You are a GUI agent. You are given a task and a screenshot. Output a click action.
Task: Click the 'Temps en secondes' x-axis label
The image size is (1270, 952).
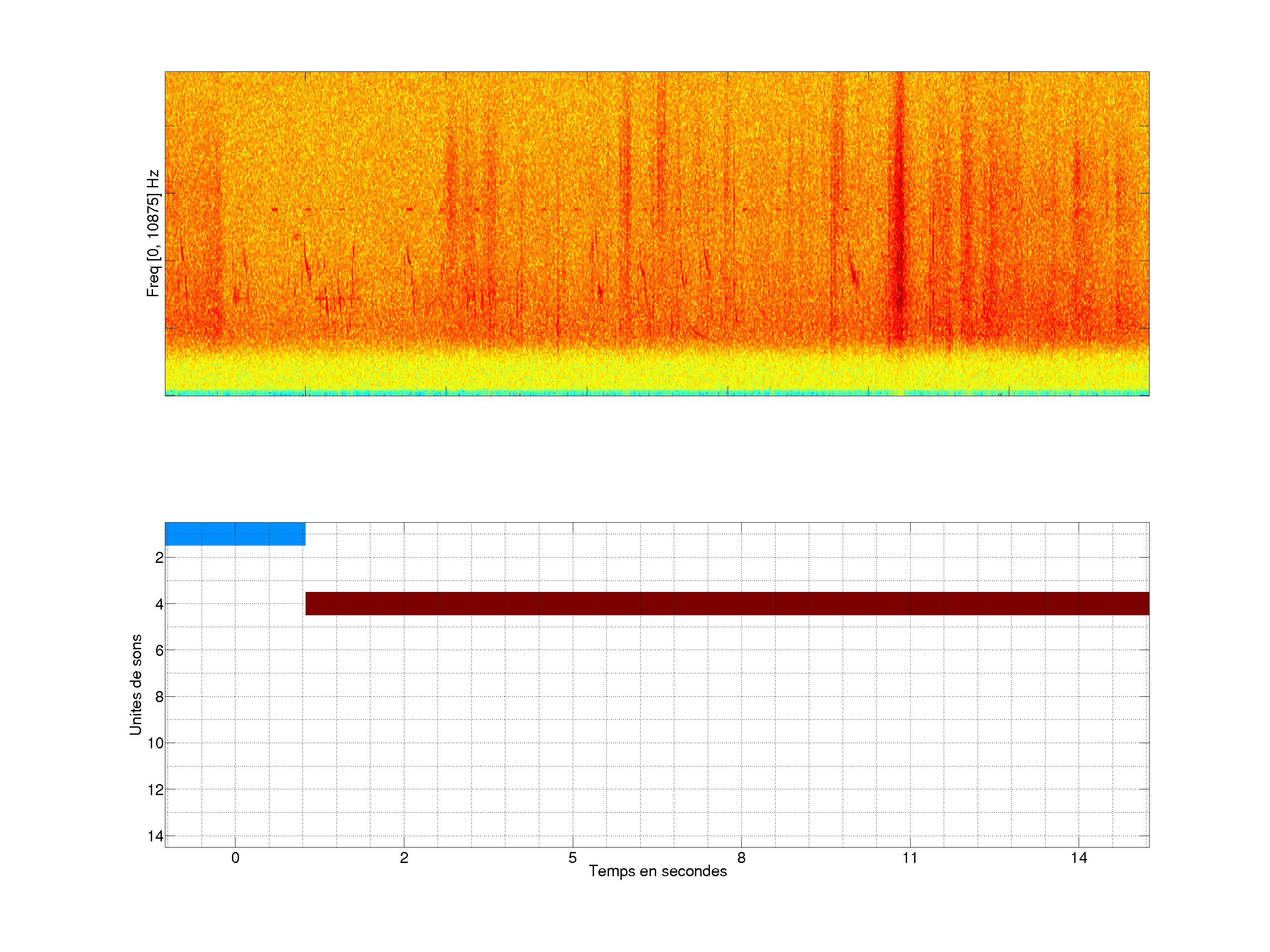click(657, 871)
